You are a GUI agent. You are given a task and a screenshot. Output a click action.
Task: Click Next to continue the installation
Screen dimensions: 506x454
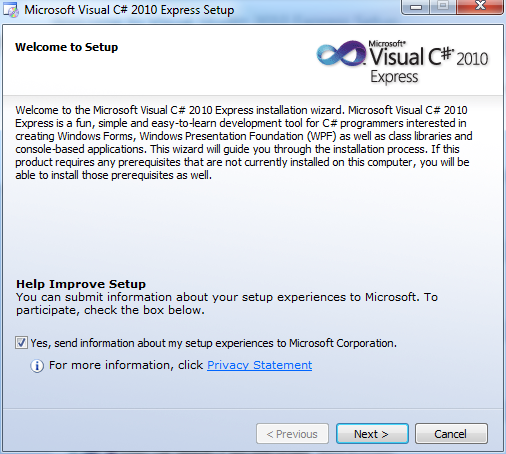click(372, 434)
